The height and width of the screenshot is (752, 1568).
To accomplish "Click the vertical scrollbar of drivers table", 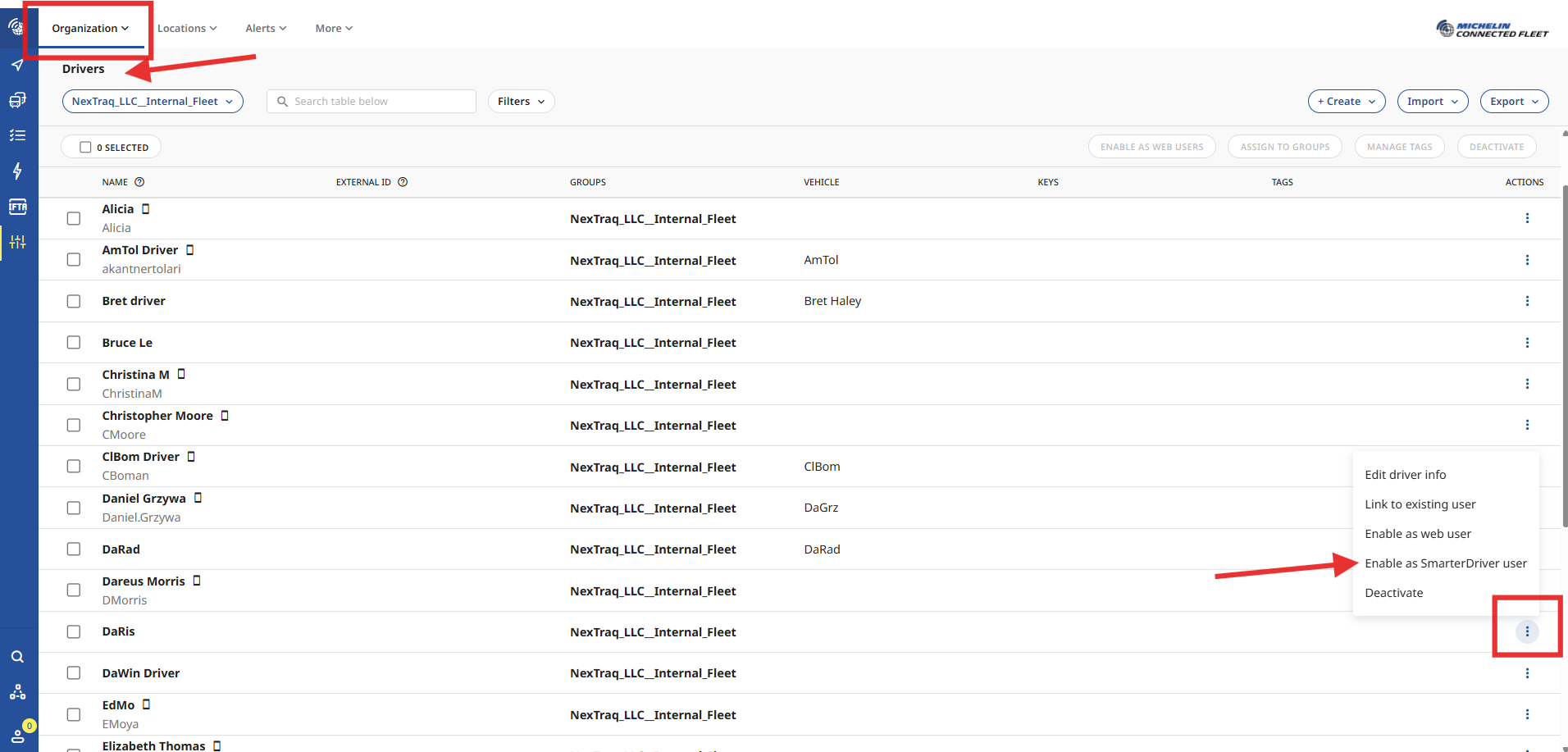I will (x=1565, y=357).
